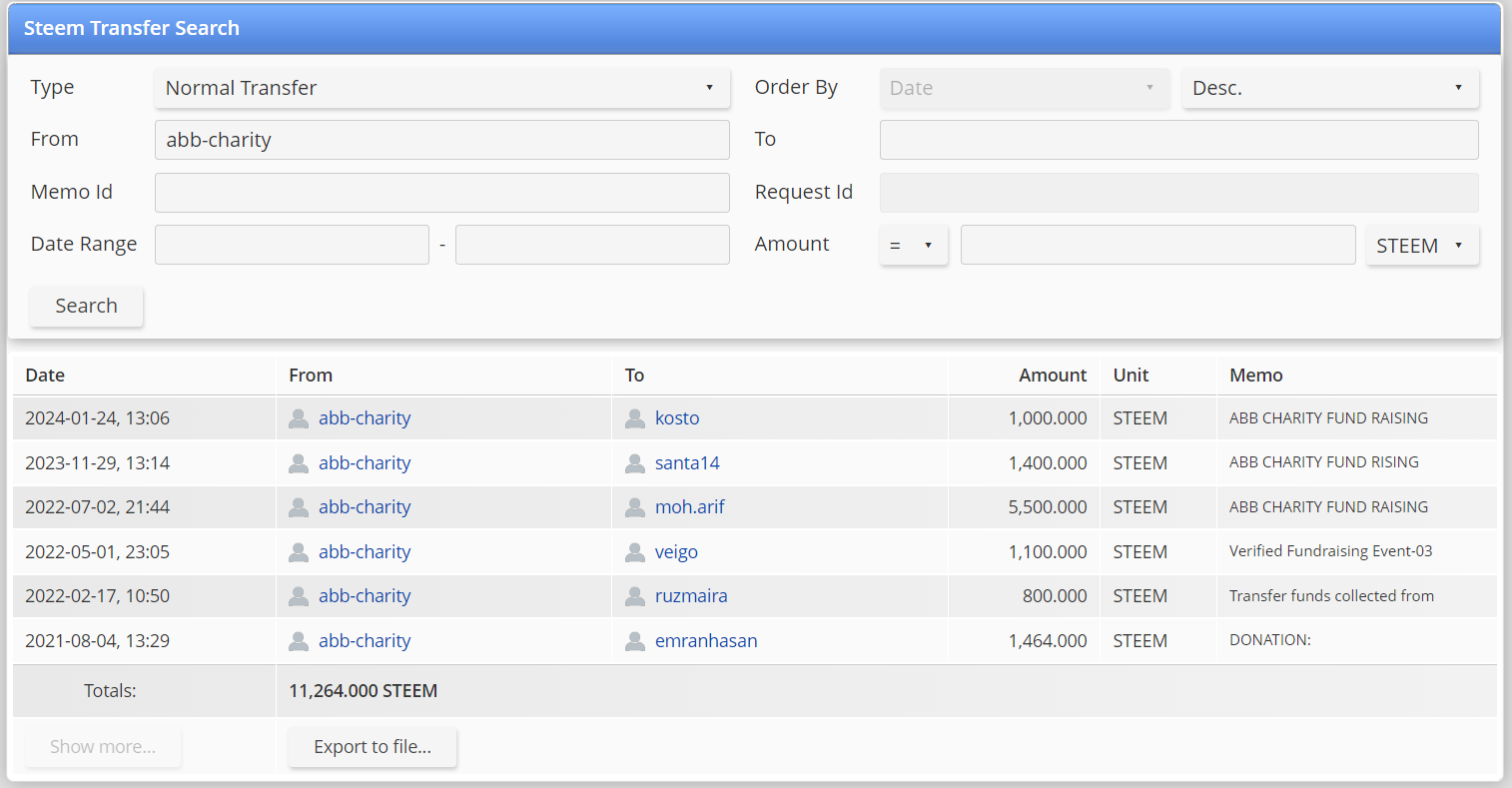Click the Export to file... button

click(373, 747)
